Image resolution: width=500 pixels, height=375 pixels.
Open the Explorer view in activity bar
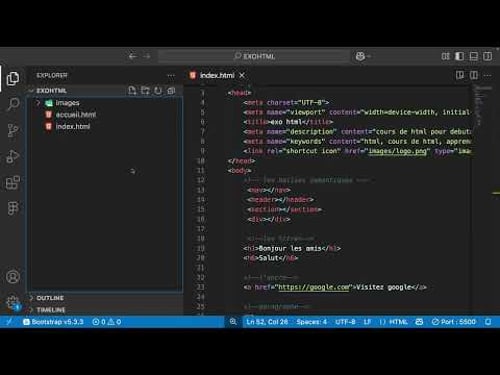tap(13, 79)
